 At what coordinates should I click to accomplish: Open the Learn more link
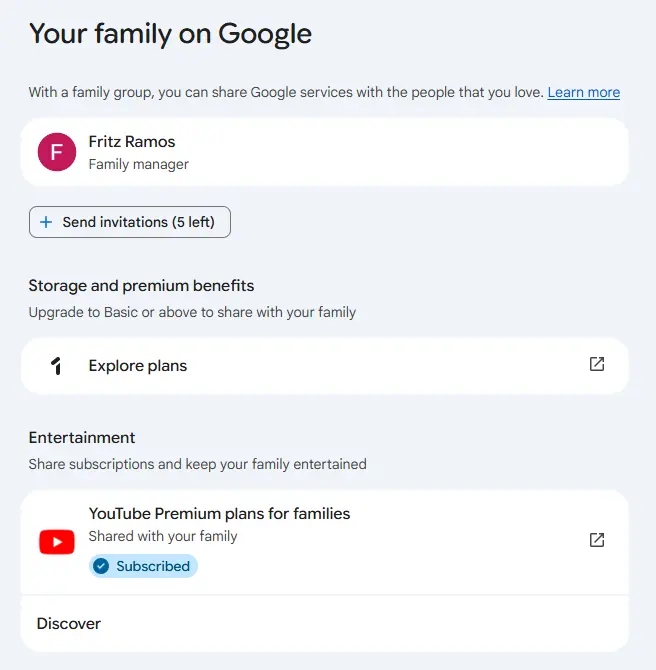coord(583,92)
